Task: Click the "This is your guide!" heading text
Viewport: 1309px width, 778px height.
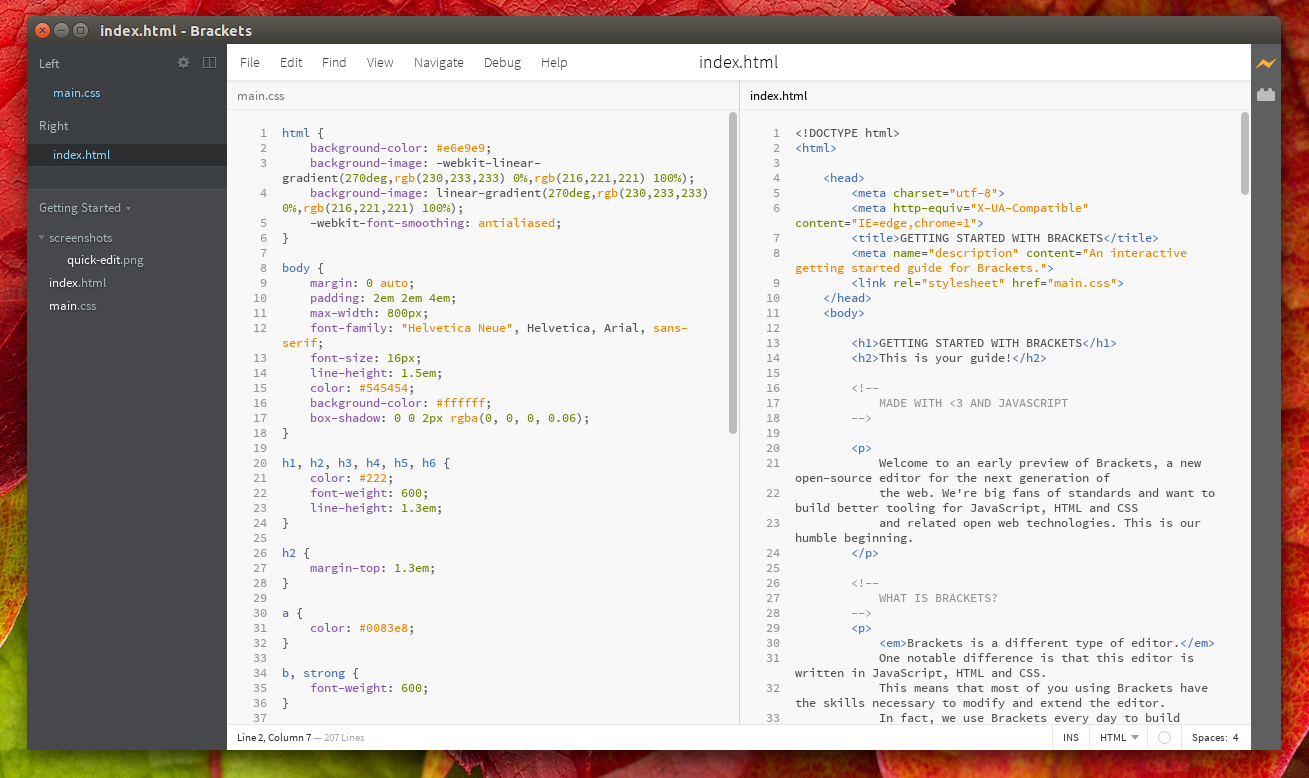Action: [x=946, y=358]
